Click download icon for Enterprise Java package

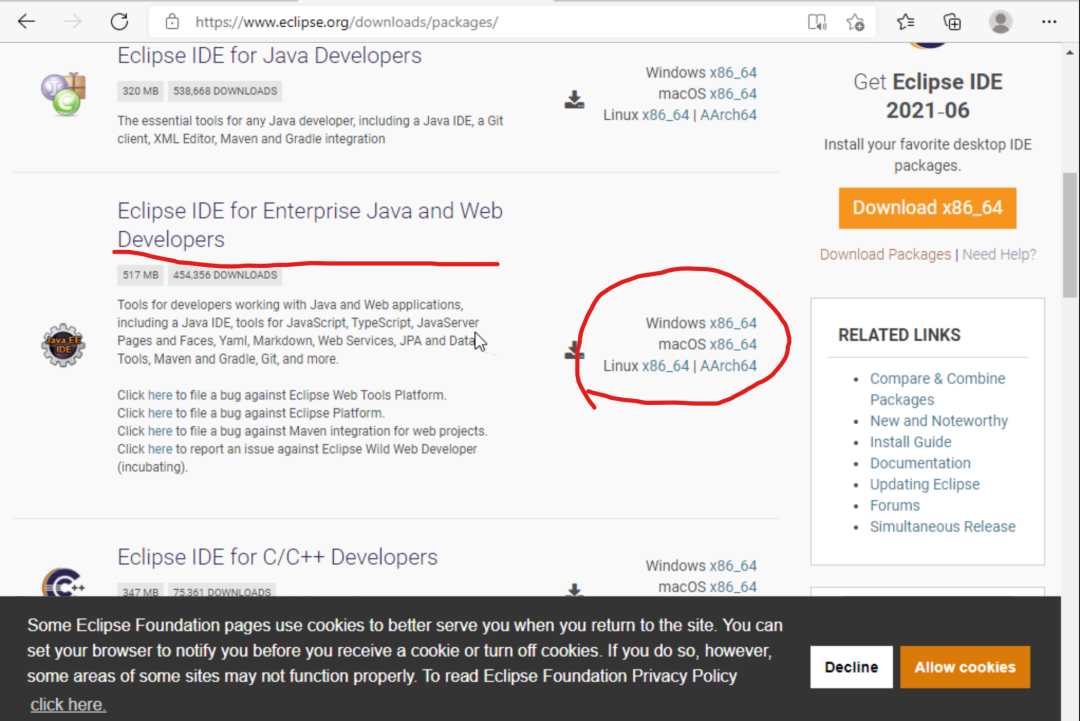tap(573, 350)
